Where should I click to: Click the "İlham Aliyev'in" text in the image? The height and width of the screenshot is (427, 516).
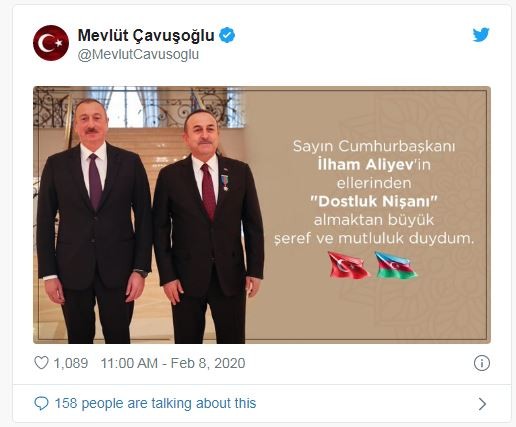374,165
